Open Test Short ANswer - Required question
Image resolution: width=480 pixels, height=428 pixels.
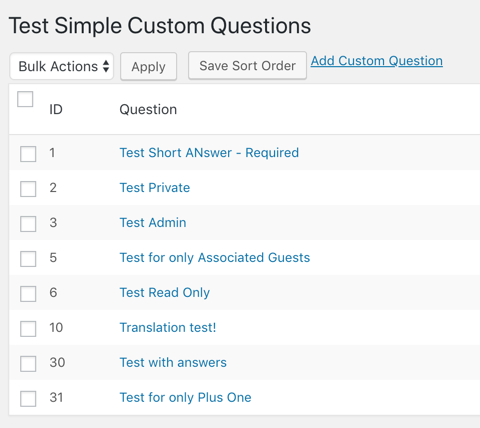[x=209, y=153]
